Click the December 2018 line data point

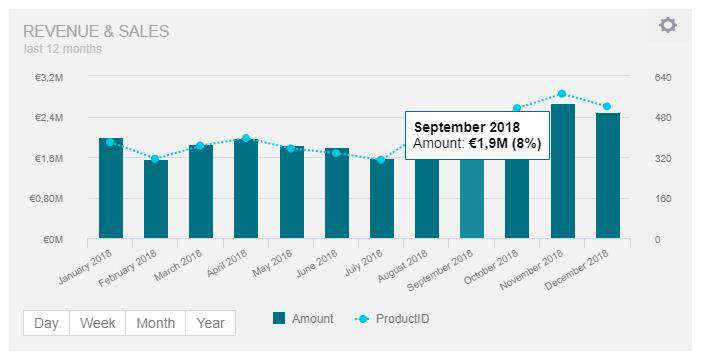[x=607, y=107]
